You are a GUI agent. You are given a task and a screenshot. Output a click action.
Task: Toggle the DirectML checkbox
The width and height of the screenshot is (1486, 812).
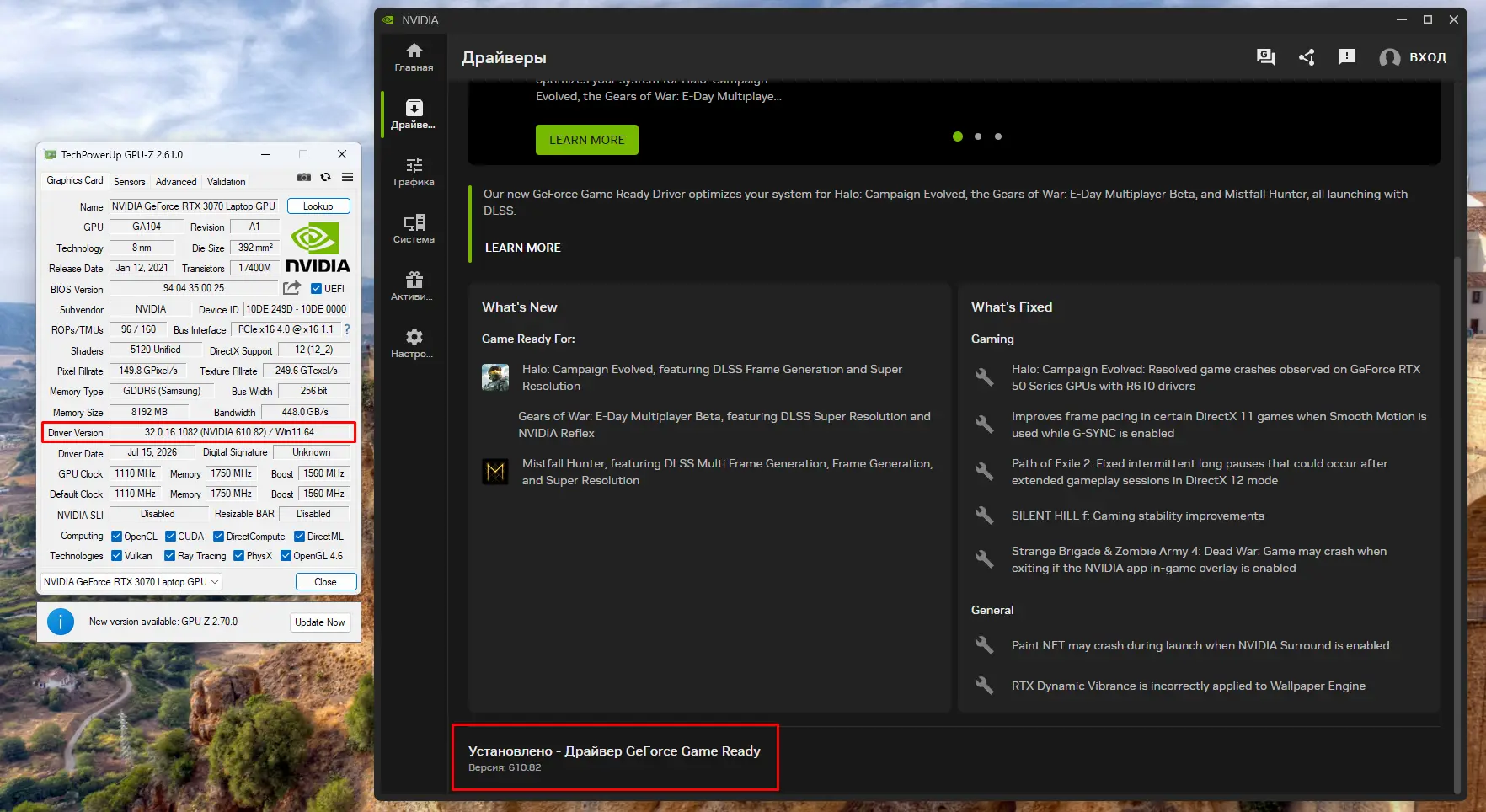pyautogui.click(x=299, y=537)
